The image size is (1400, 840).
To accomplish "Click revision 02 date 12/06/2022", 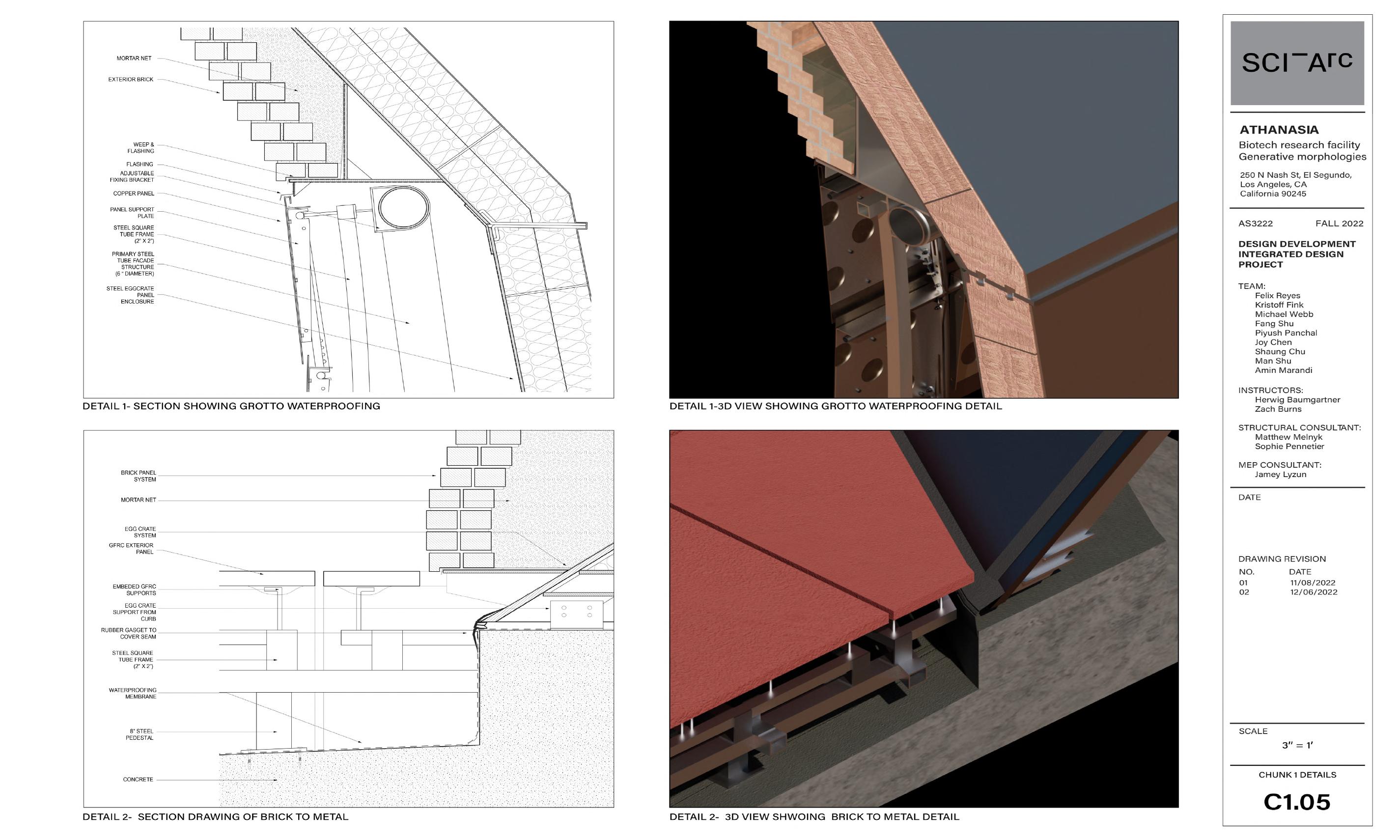I will tap(1314, 592).
